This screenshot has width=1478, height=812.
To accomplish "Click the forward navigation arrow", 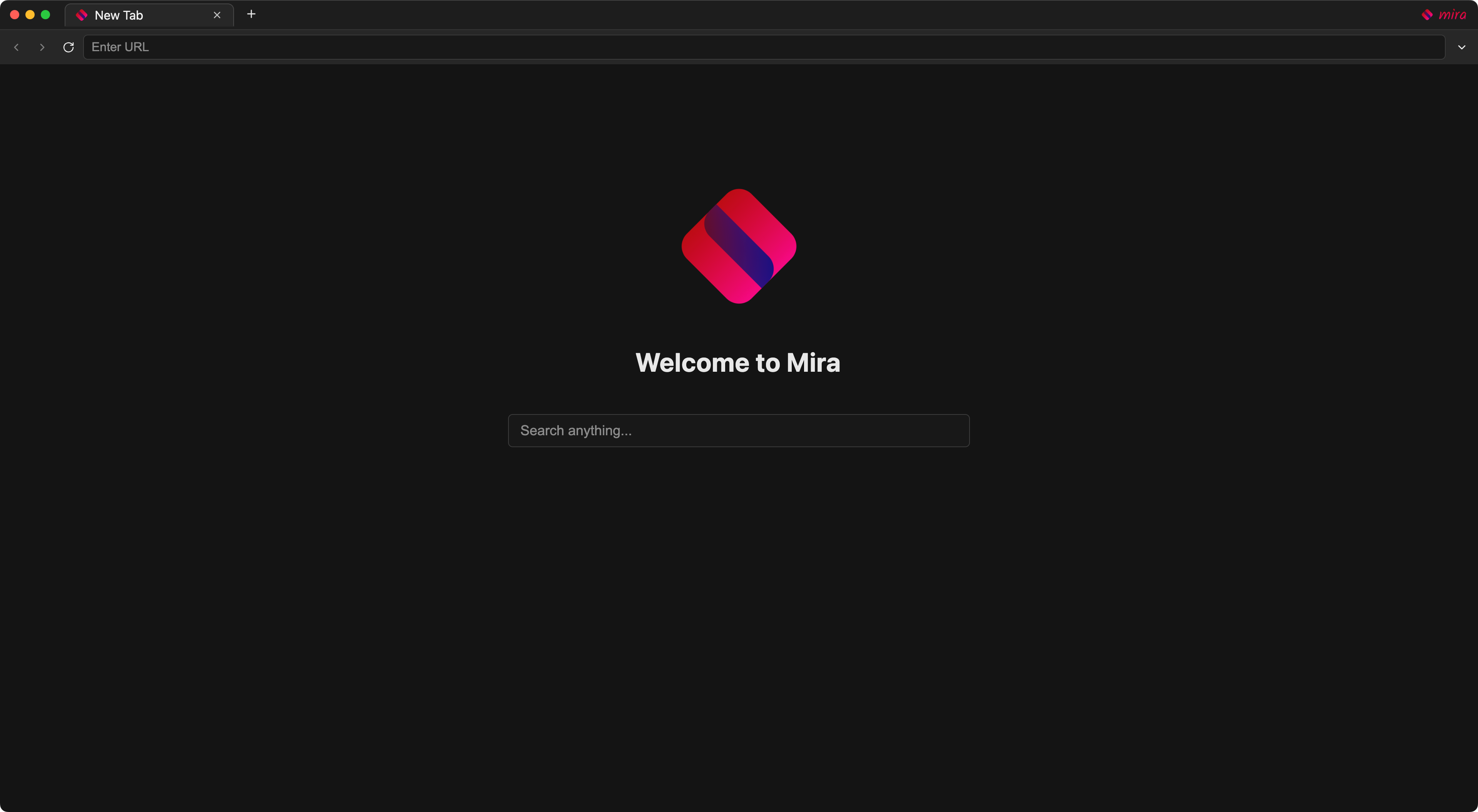I will click(42, 47).
